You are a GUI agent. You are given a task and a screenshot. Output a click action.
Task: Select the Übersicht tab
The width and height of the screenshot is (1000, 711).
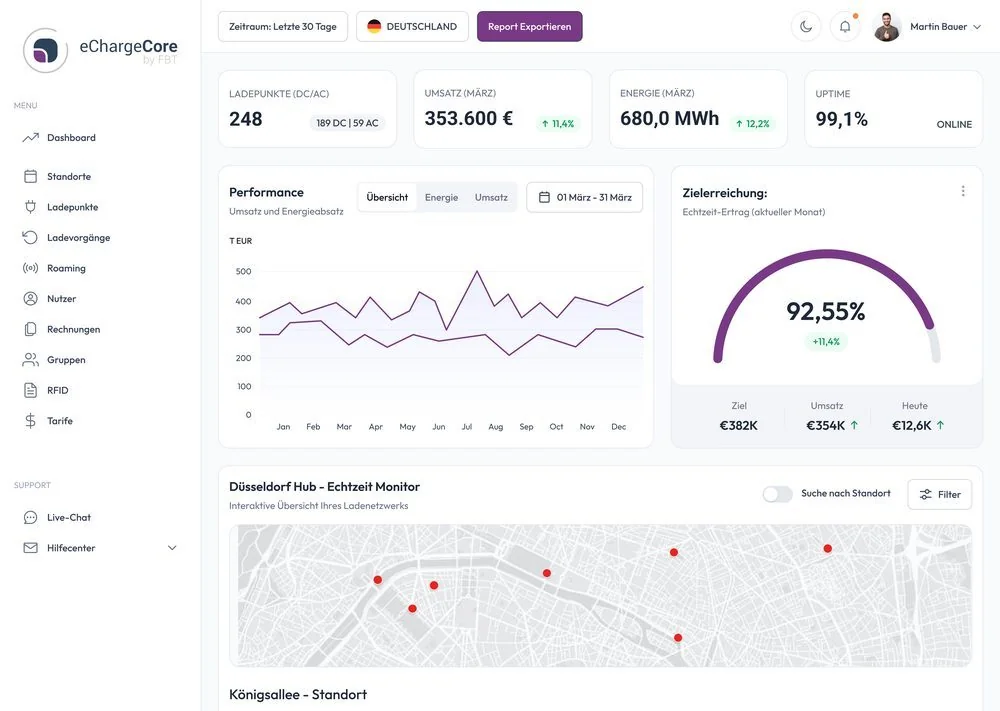[x=387, y=198]
